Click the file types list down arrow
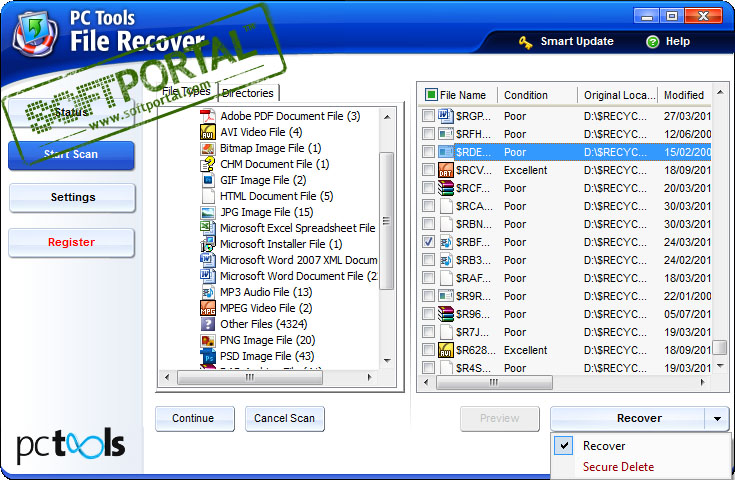The image size is (735, 480). click(x=387, y=360)
